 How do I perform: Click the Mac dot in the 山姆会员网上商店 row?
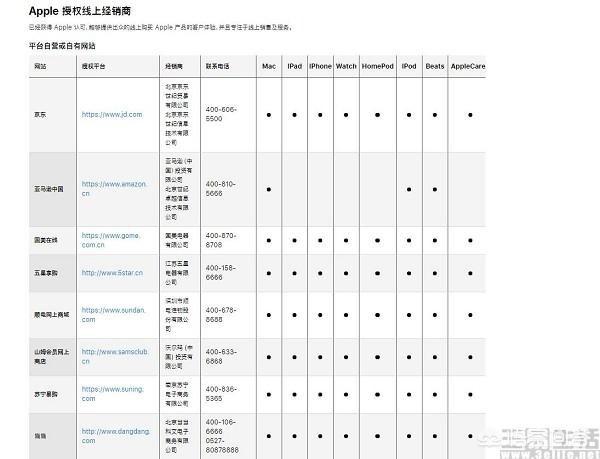click(x=269, y=357)
